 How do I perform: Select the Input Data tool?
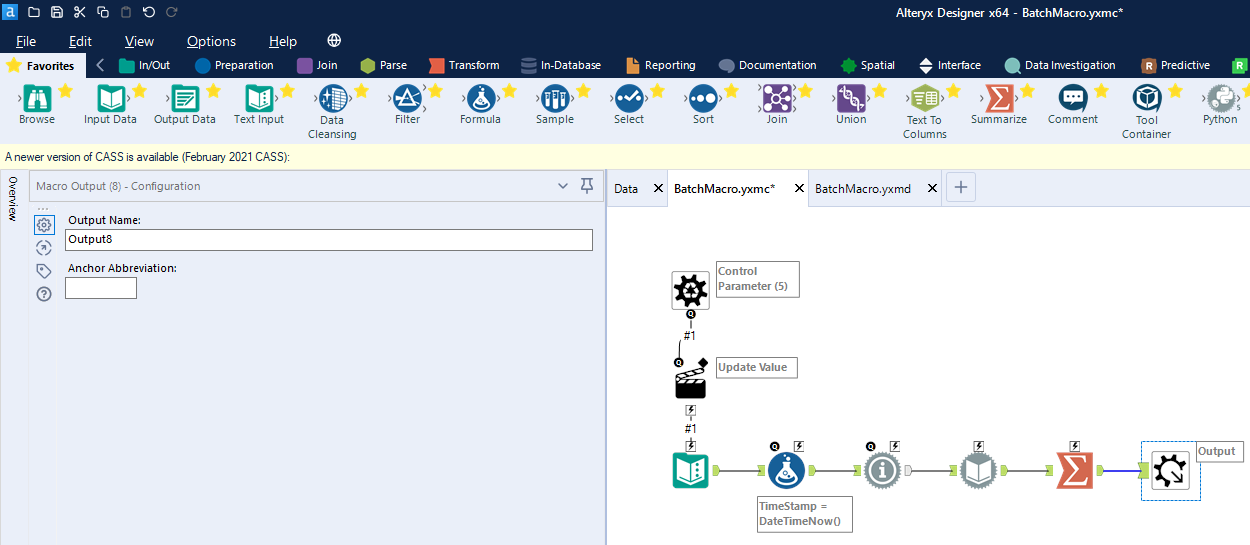(110, 98)
